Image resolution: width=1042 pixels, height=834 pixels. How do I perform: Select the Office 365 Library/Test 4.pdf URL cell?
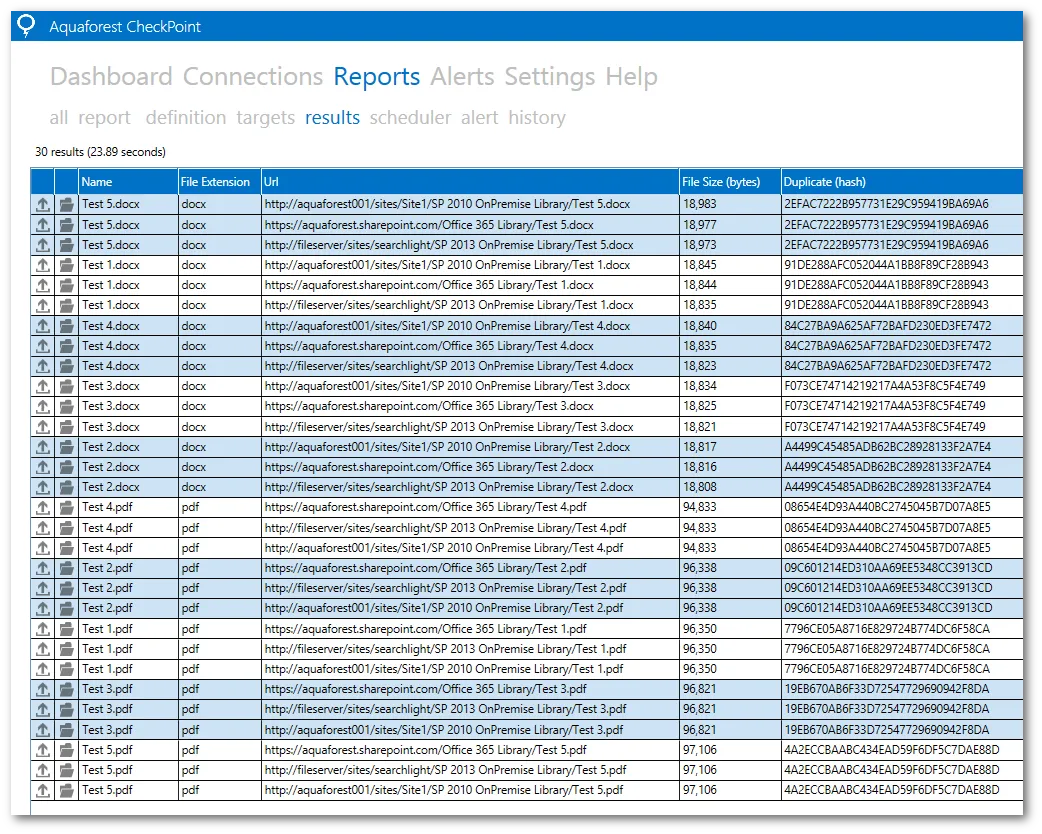[x=470, y=508]
